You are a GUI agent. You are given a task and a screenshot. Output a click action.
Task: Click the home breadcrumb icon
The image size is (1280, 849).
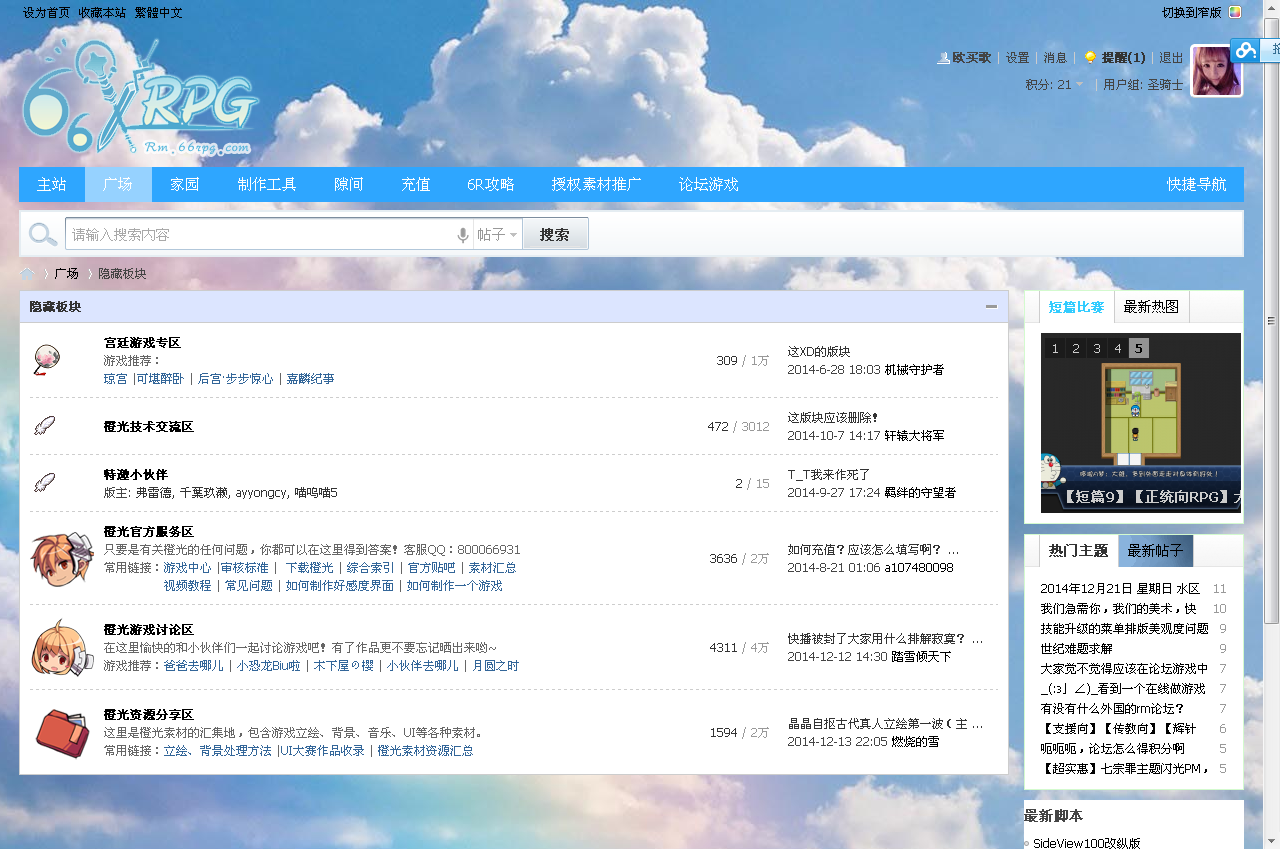click(27, 274)
